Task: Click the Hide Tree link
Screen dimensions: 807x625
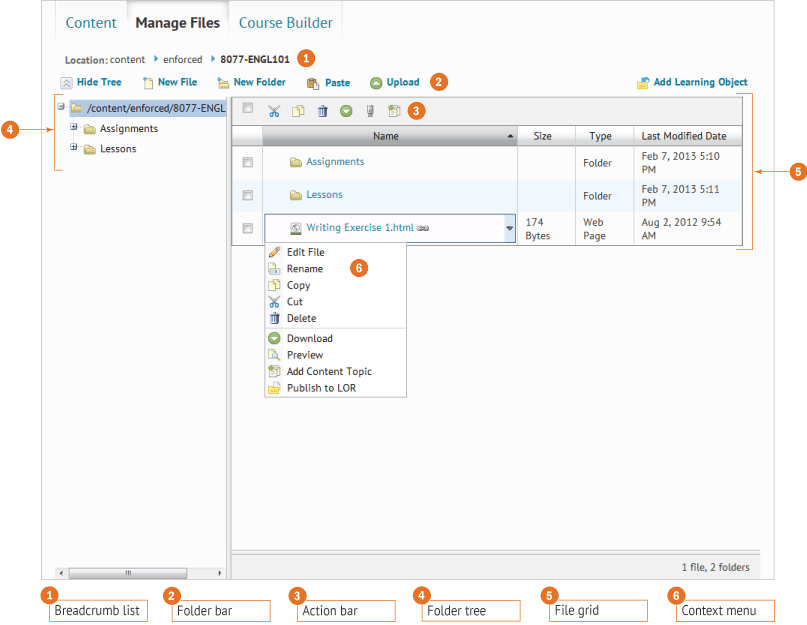Action: 99,82
